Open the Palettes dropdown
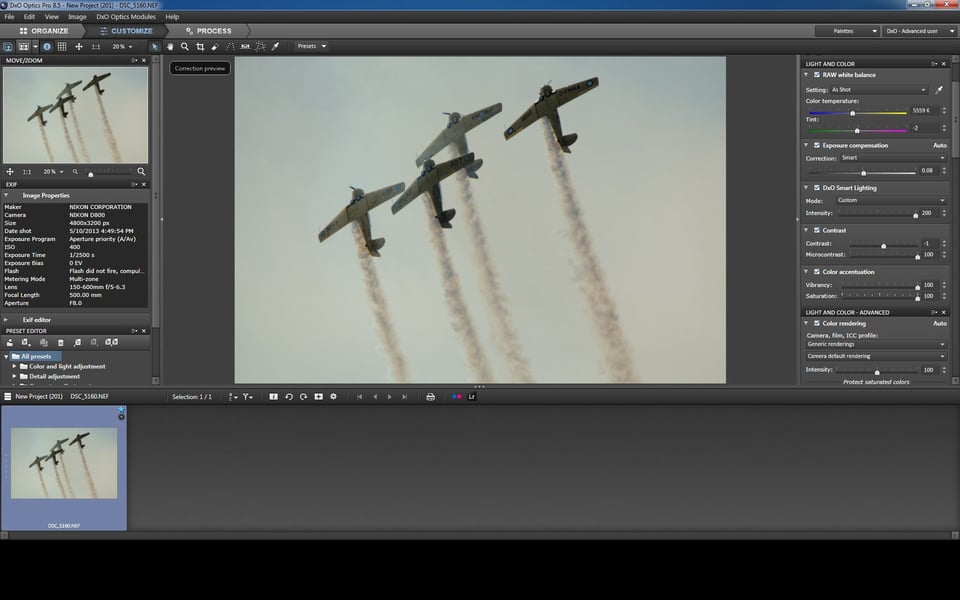Viewport: 960px width, 600px height. (x=847, y=31)
